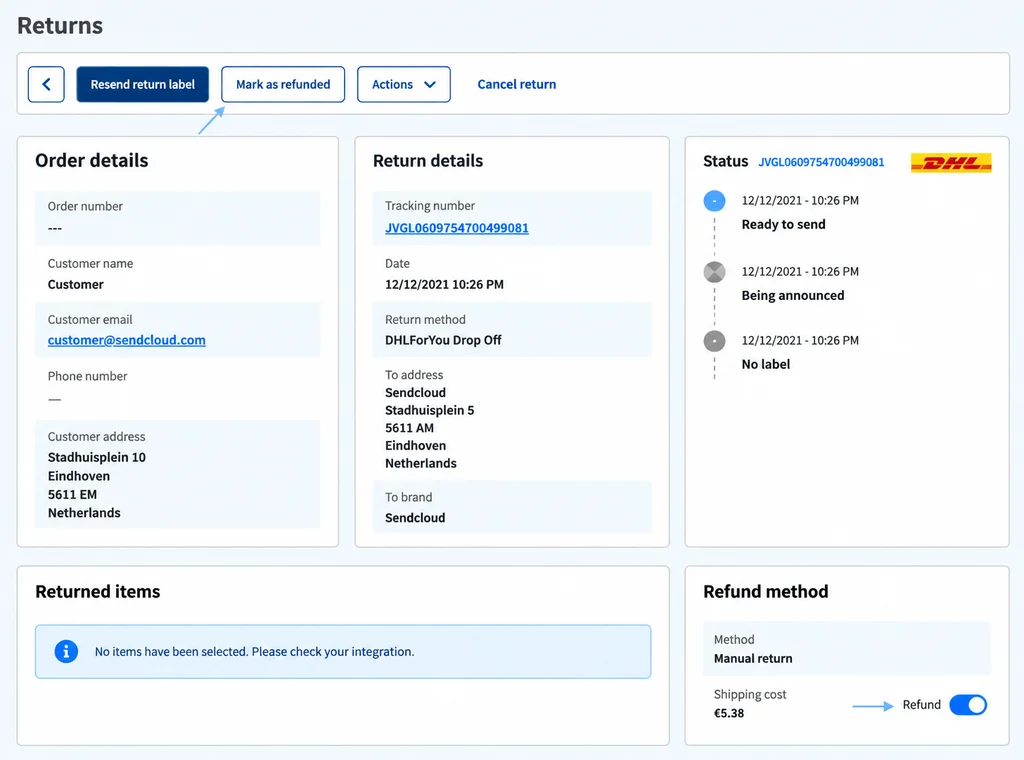
Task: Click the '5611 EM' postal code line
Action: point(72,494)
